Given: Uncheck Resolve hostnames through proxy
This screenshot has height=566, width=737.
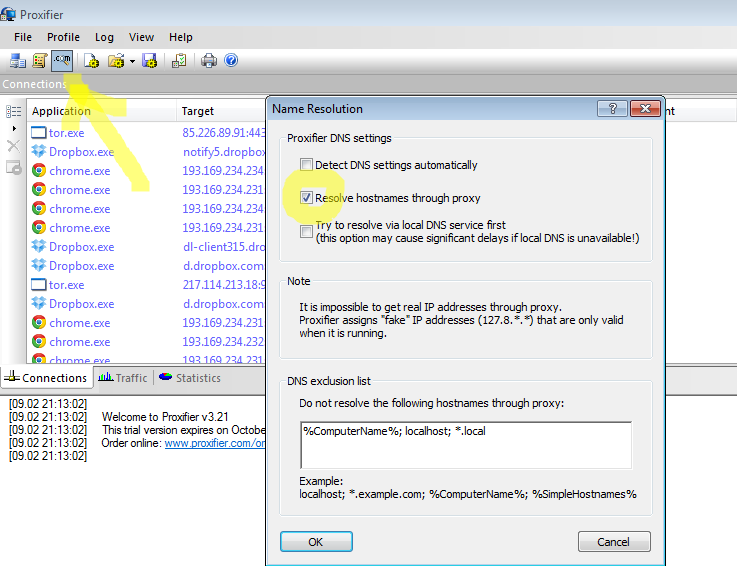Looking at the screenshot, I should pos(307,198).
